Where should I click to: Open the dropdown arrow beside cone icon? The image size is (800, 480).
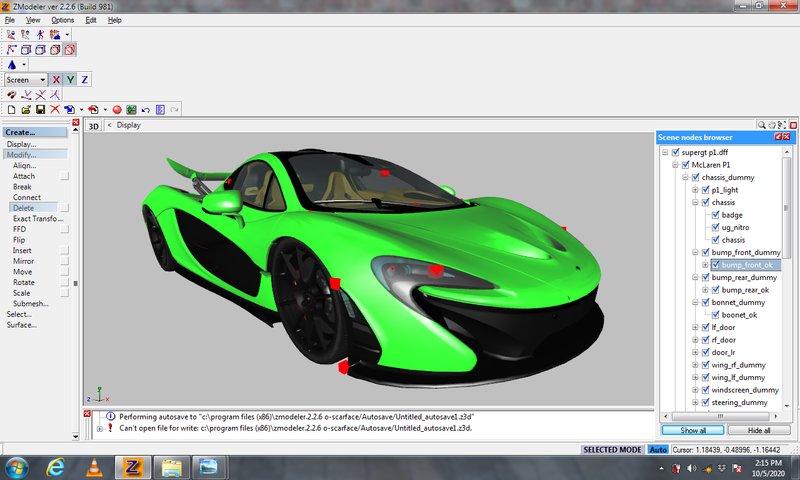click(24, 65)
